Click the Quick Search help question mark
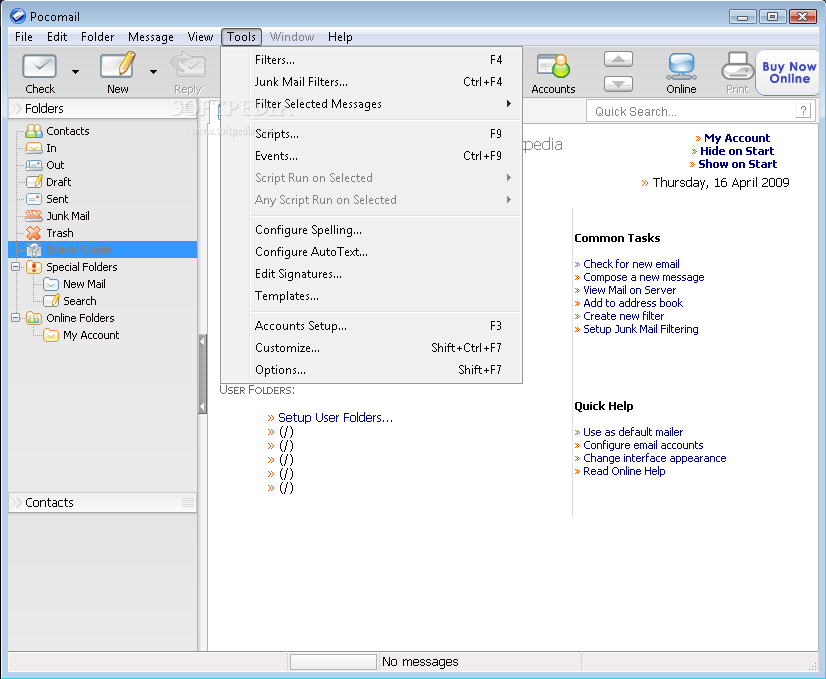Image resolution: width=826 pixels, height=679 pixels. click(x=803, y=111)
